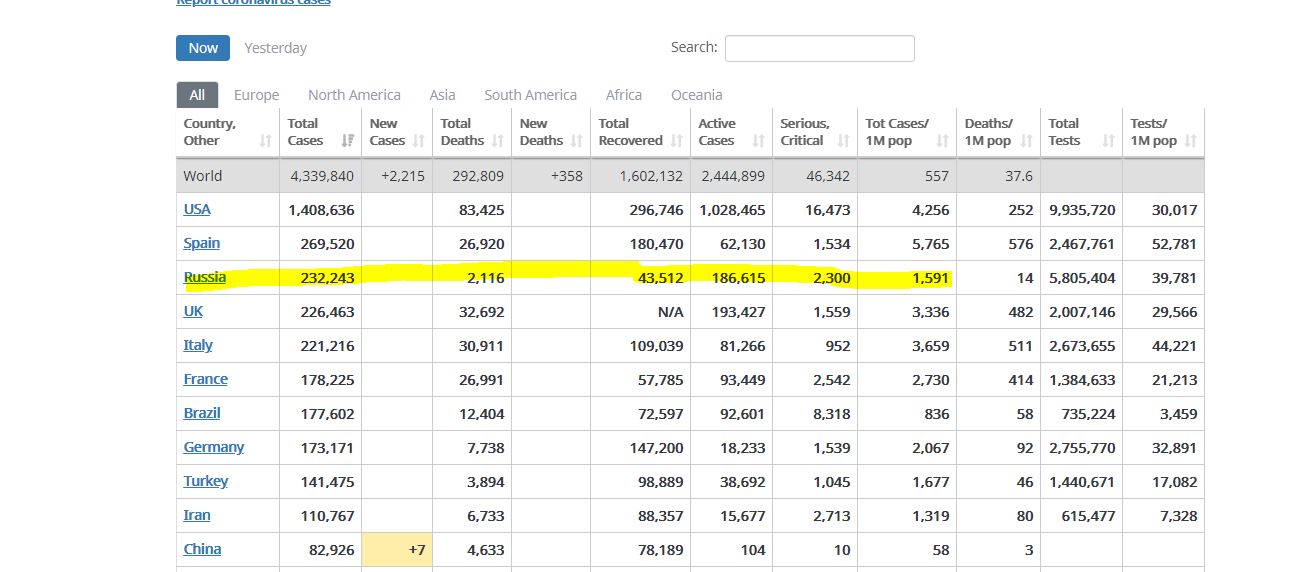Open the North America tab
1304x572 pixels.
pyautogui.click(x=354, y=95)
